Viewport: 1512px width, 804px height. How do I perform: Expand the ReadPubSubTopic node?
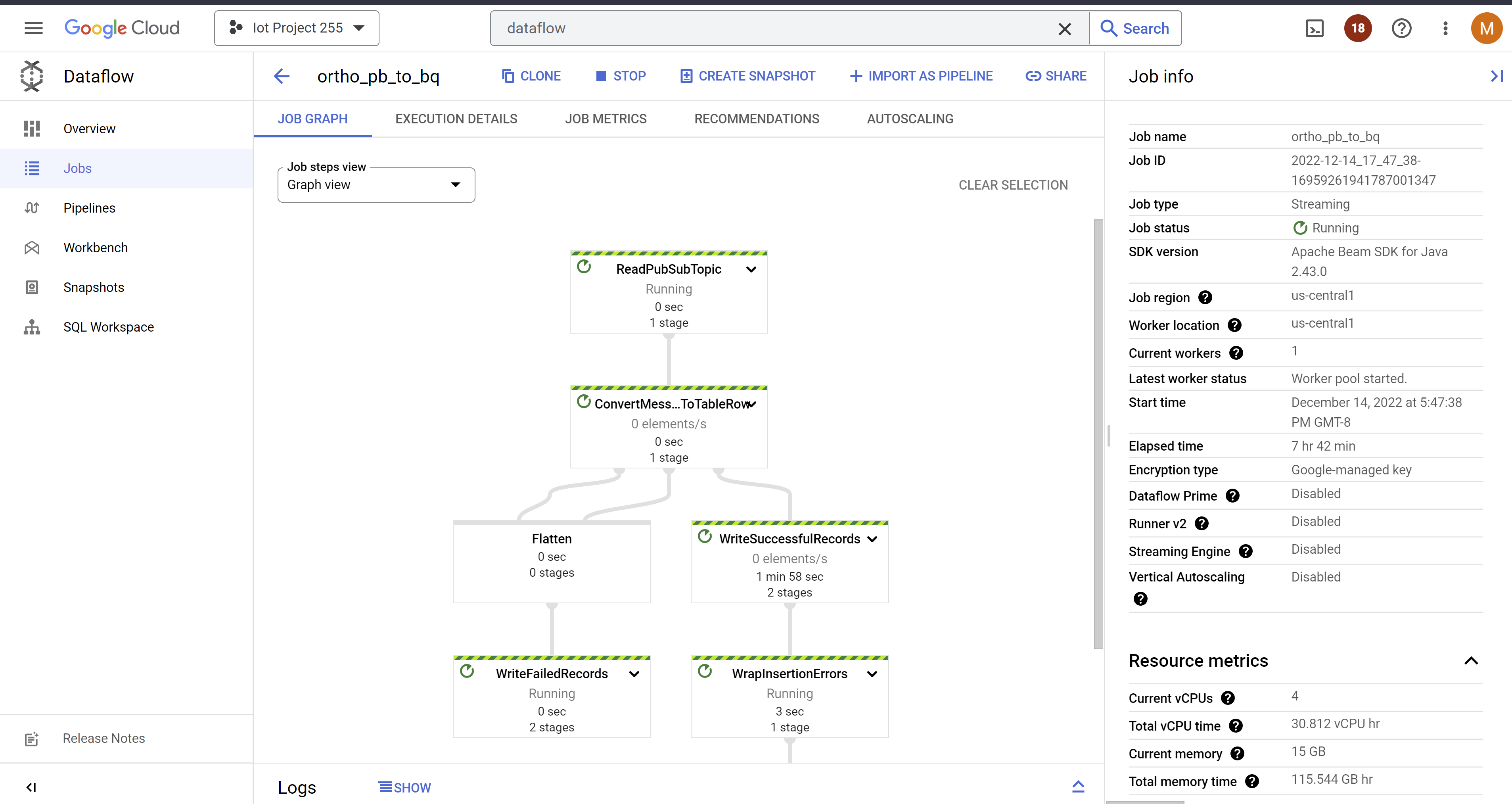coord(751,270)
